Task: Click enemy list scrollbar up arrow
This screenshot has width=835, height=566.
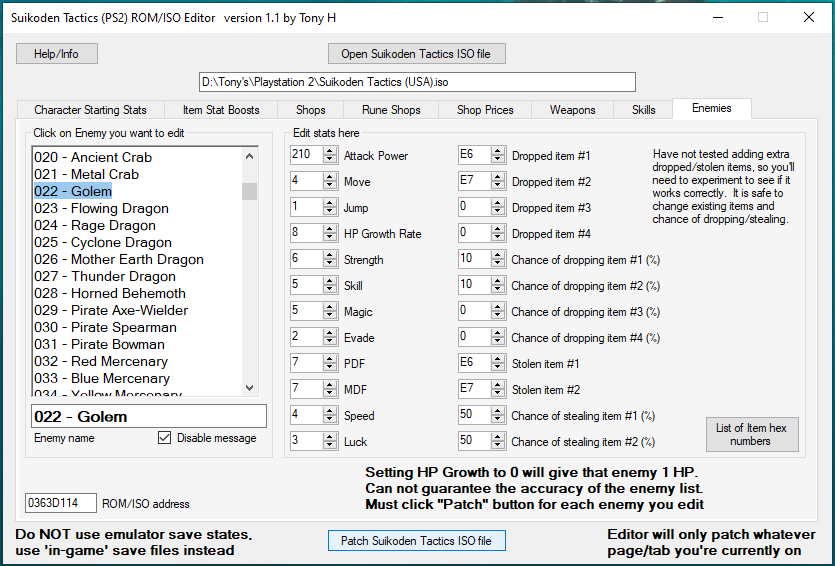Action: (x=249, y=156)
